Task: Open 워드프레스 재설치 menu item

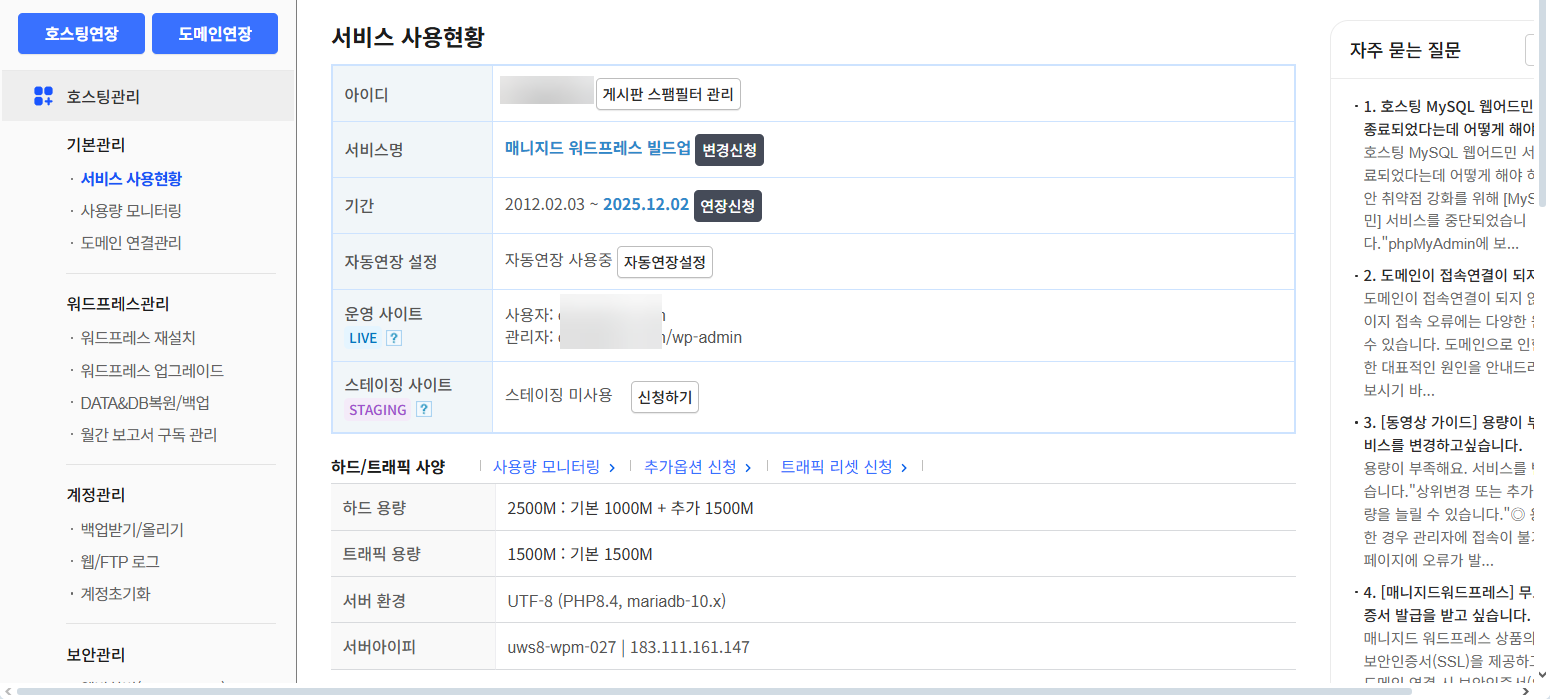Action: pos(138,338)
